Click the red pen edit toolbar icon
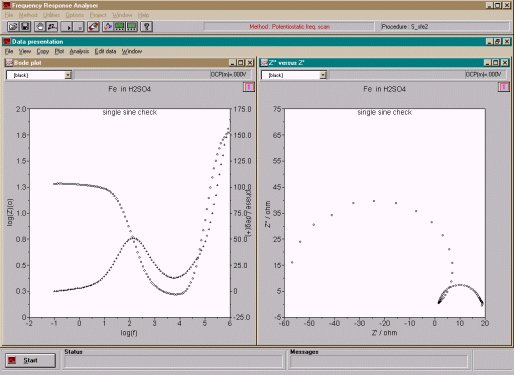This screenshot has width=516, height=375. click(x=93, y=27)
